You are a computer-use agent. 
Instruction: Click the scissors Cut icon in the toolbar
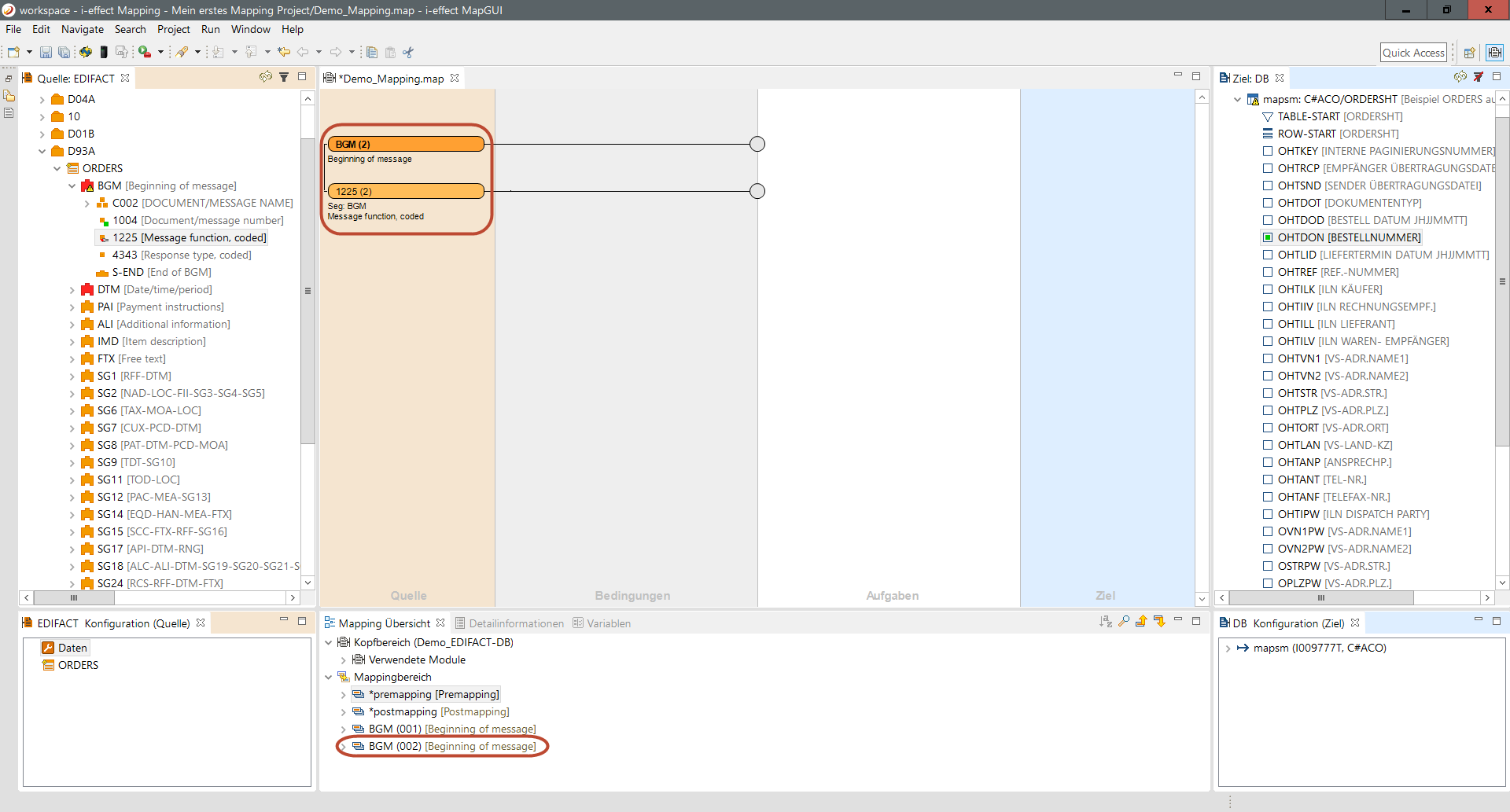pos(408,53)
